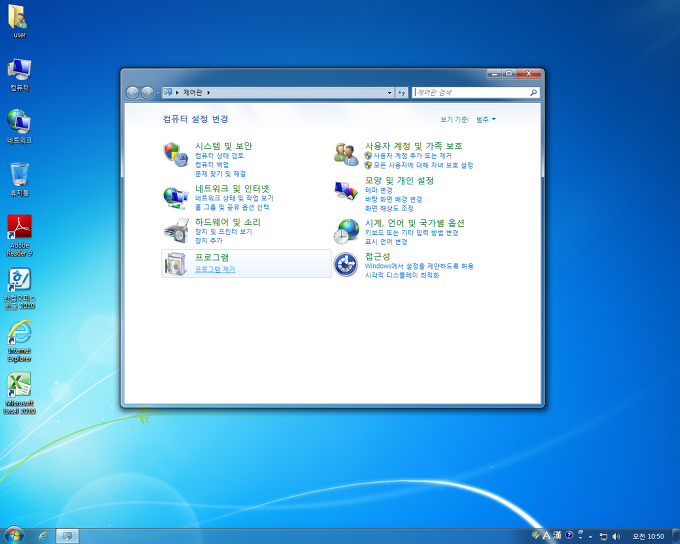The width and height of the screenshot is (680, 544).
Task: Click the 화면 해상도 조정 link
Action: click(x=389, y=208)
